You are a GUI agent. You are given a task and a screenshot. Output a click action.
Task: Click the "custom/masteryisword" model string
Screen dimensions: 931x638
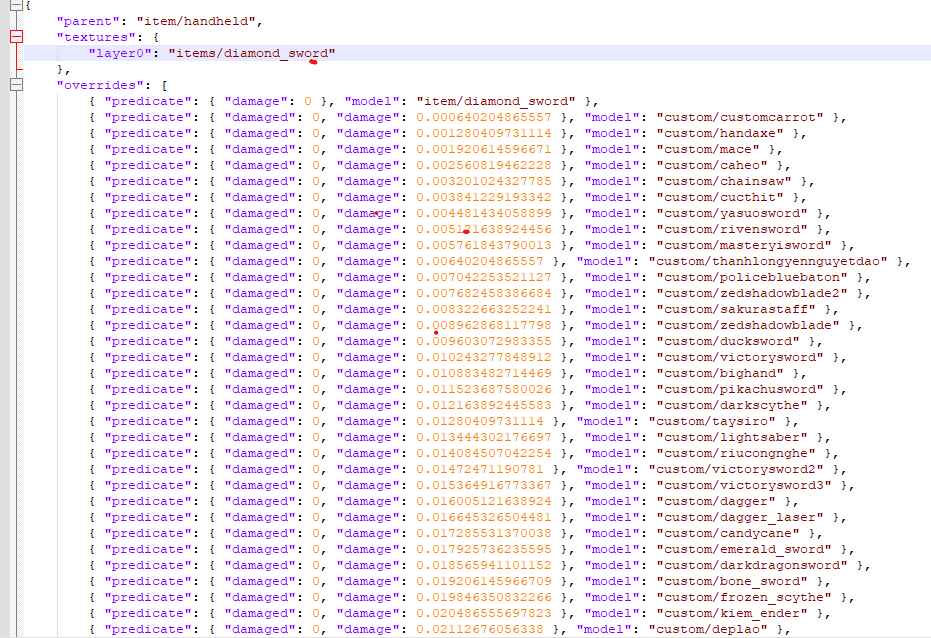[744, 246]
